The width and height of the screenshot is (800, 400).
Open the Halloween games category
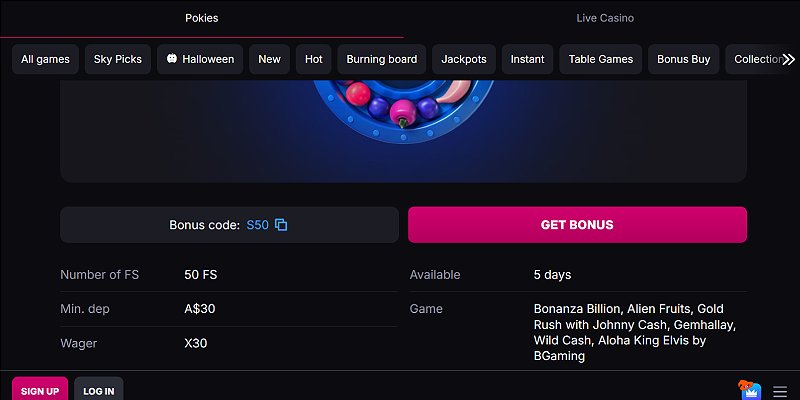tap(200, 59)
